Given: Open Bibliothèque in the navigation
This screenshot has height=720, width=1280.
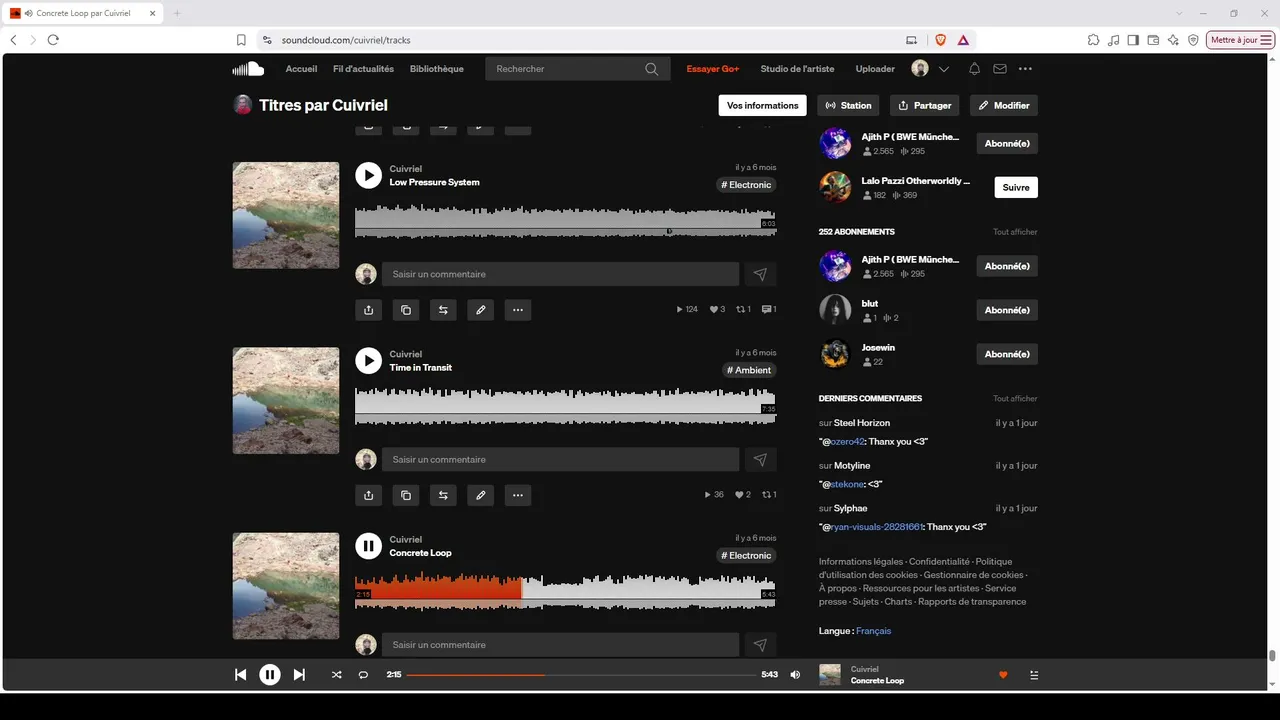Looking at the screenshot, I should click(437, 69).
